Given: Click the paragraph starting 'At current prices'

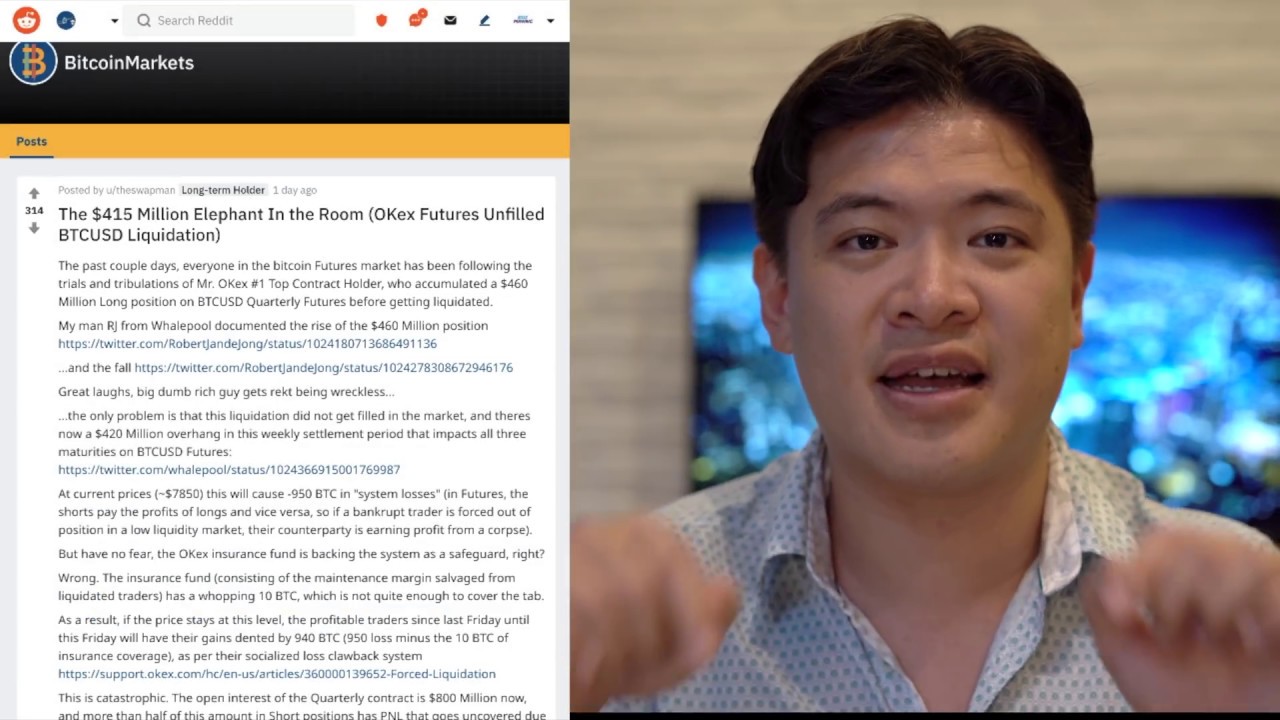Looking at the screenshot, I should 295,511.
